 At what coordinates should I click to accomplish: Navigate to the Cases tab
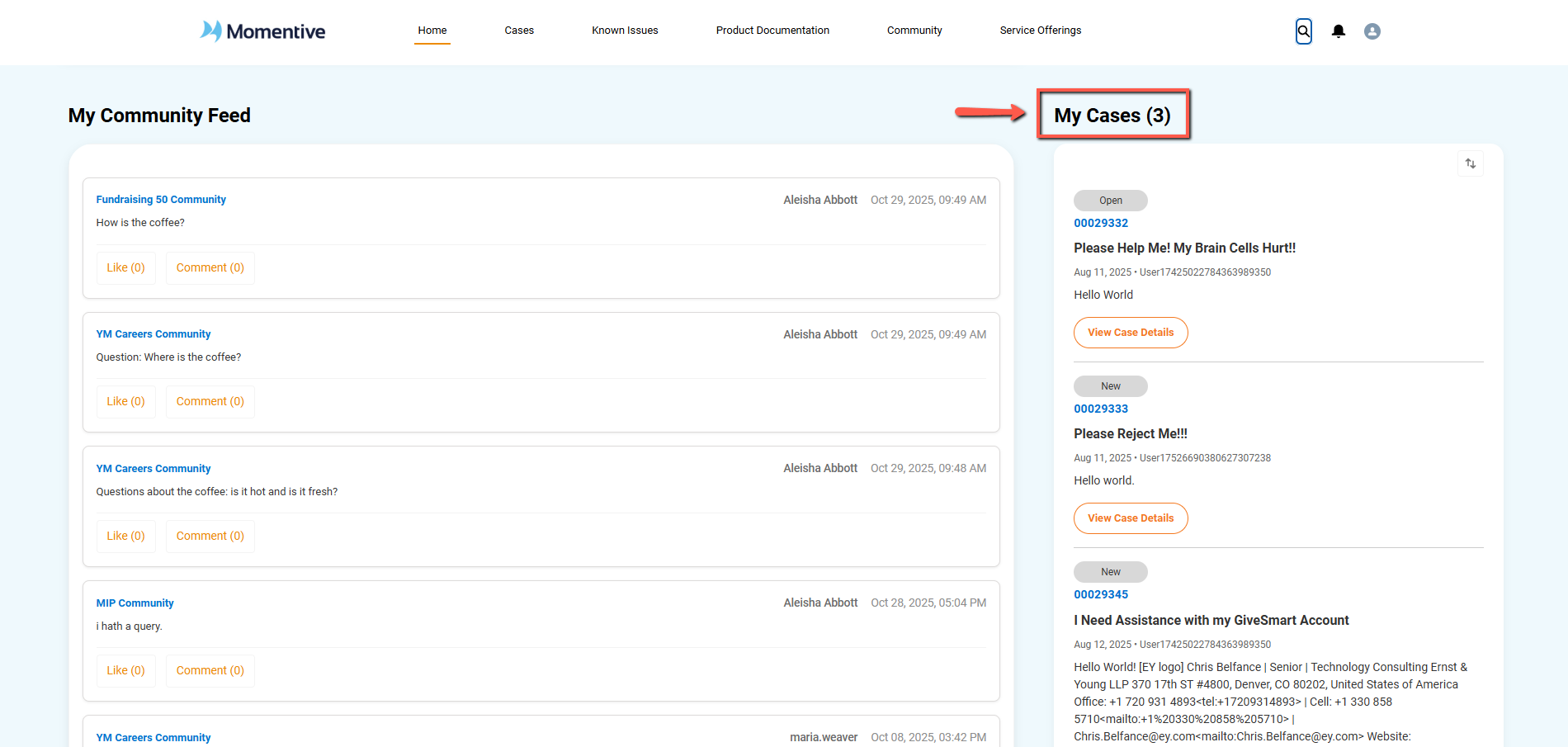[519, 30]
